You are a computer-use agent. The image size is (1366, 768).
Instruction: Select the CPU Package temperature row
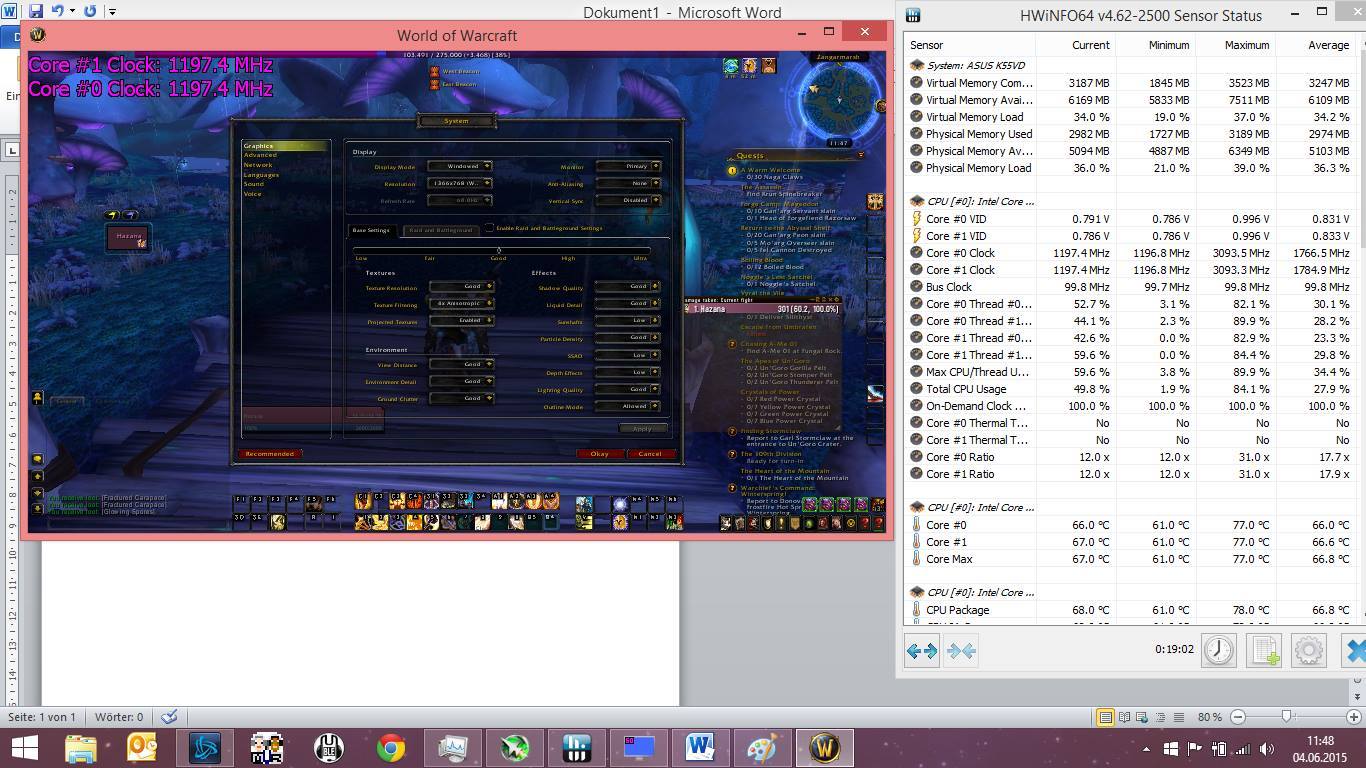pyautogui.click(x=1129, y=610)
